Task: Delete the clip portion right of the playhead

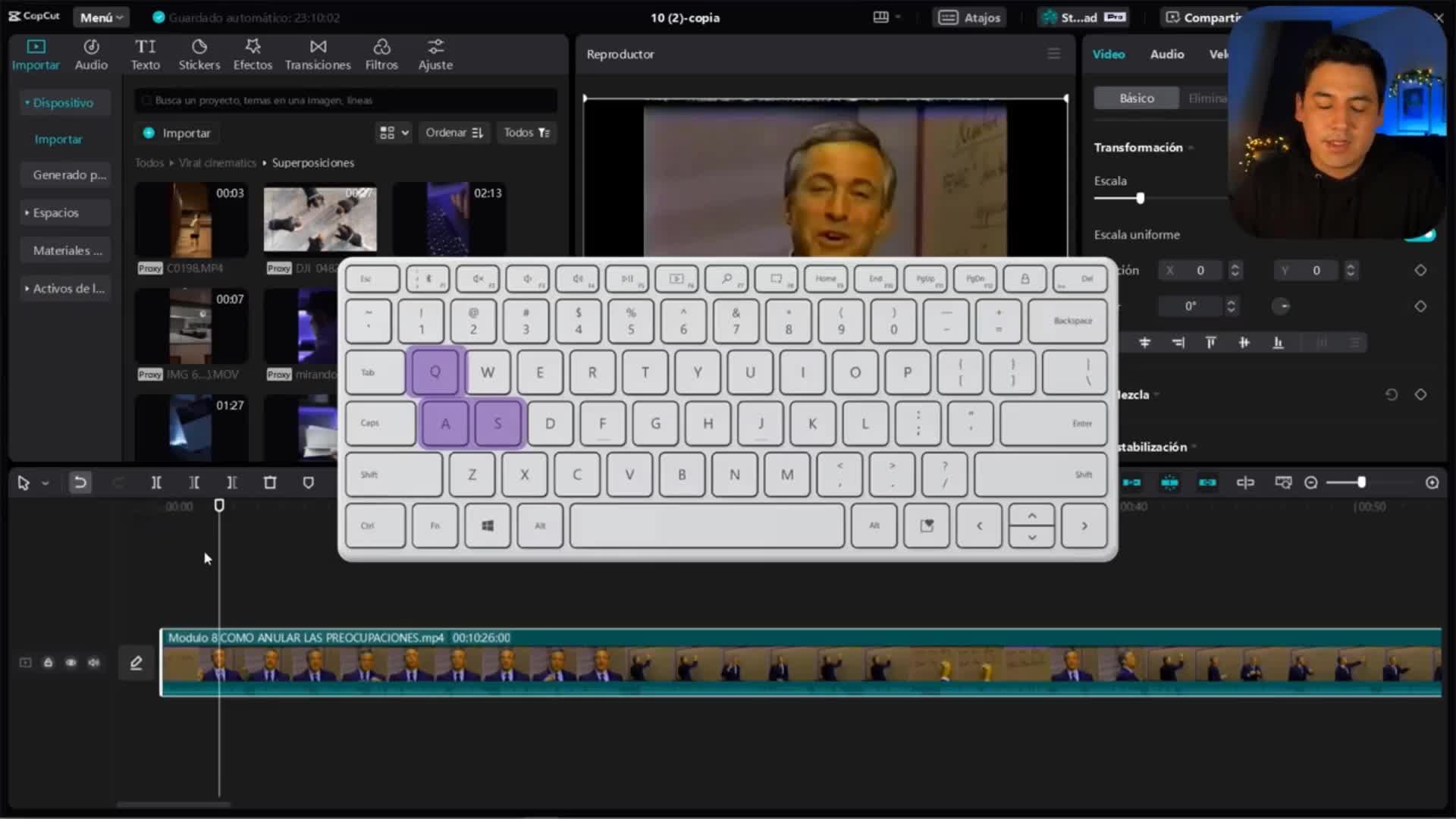Action: [x=232, y=483]
